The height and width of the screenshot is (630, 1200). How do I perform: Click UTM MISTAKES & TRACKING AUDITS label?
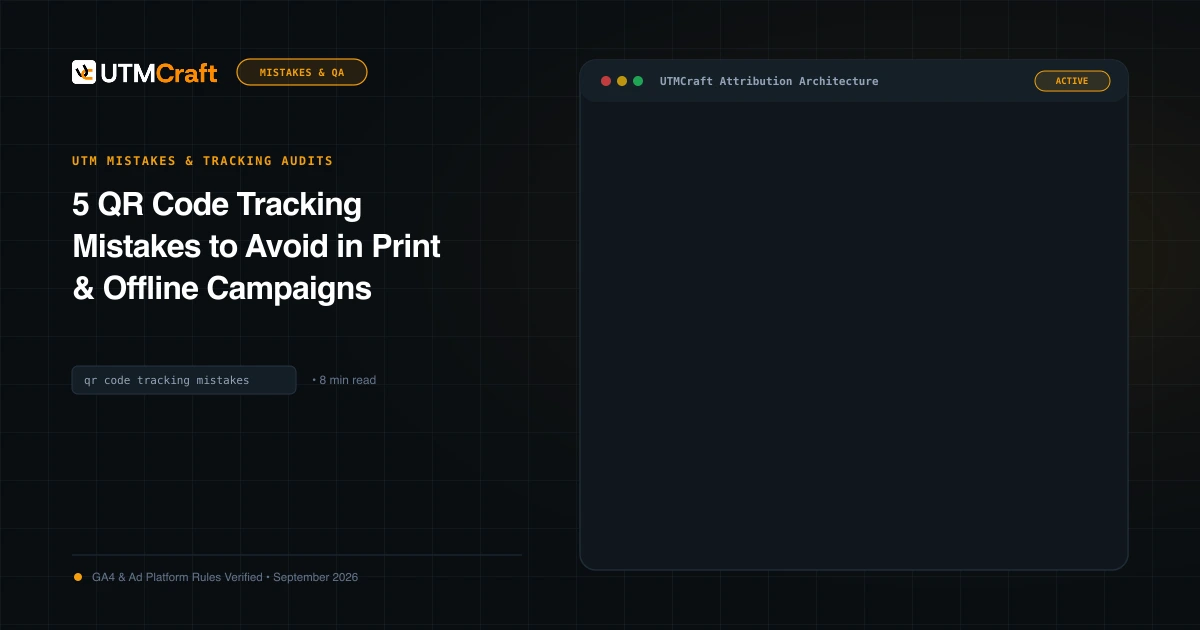pyautogui.click(x=202, y=160)
